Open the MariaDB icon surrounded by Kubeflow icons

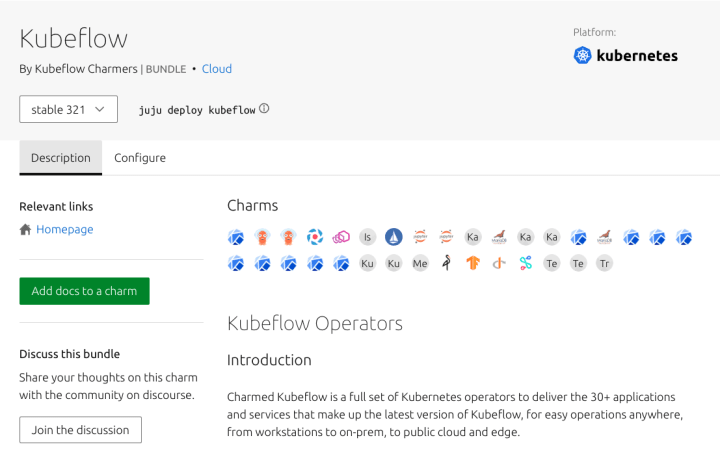pos(605,237)
